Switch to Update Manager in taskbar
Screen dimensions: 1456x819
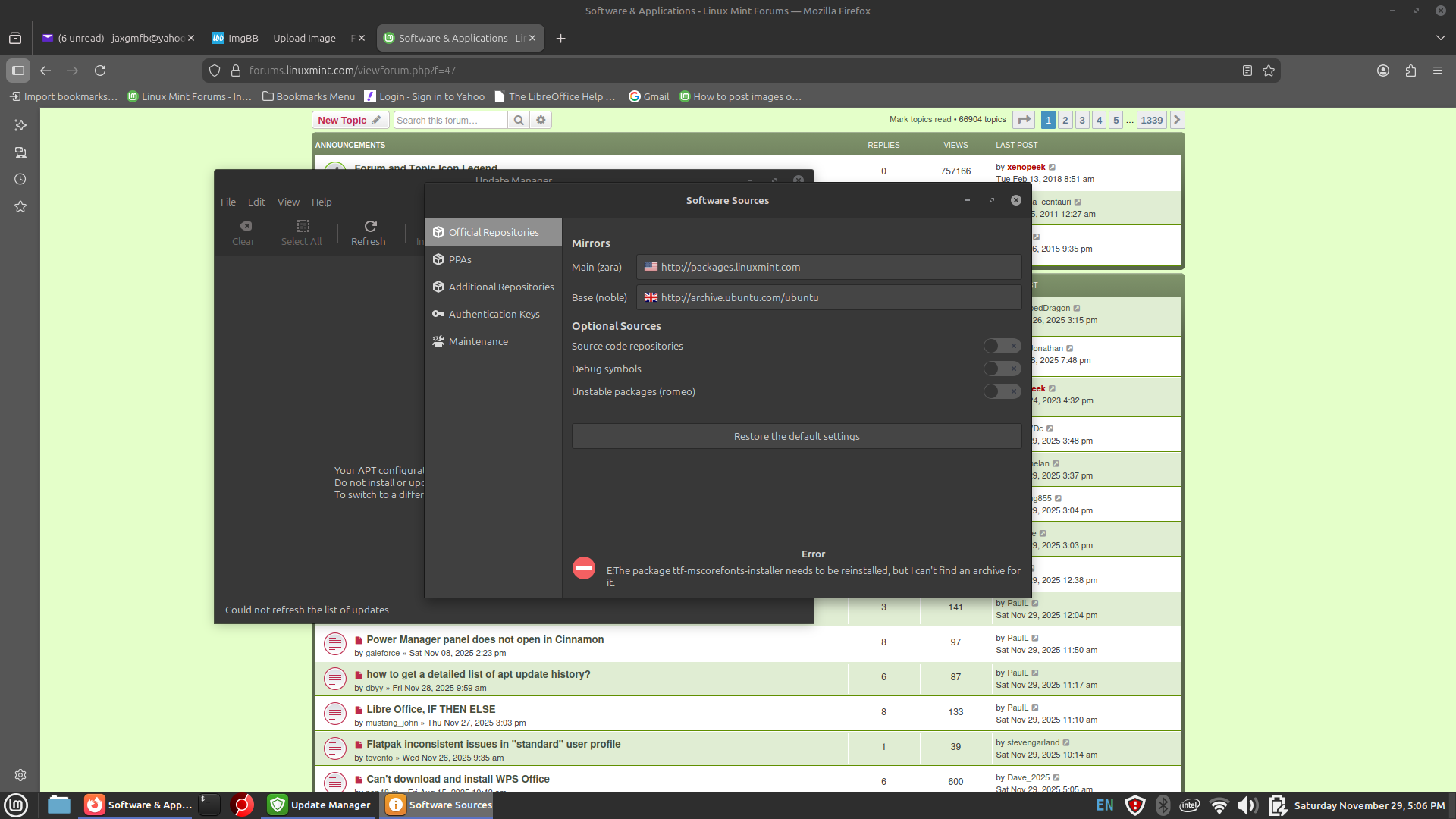coord(320,805)
